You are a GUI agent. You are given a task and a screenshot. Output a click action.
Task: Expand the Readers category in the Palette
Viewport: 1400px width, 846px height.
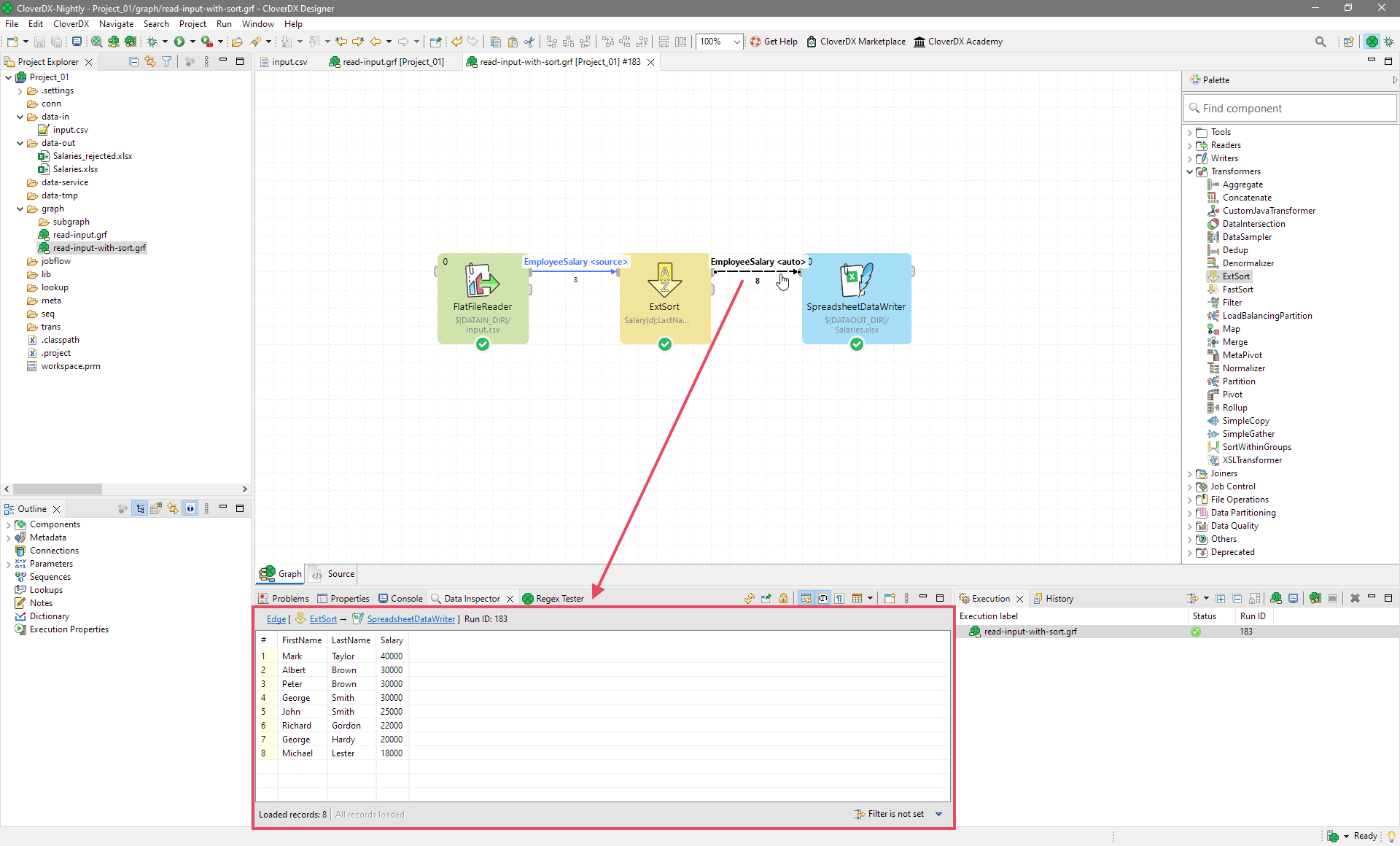1191,145
